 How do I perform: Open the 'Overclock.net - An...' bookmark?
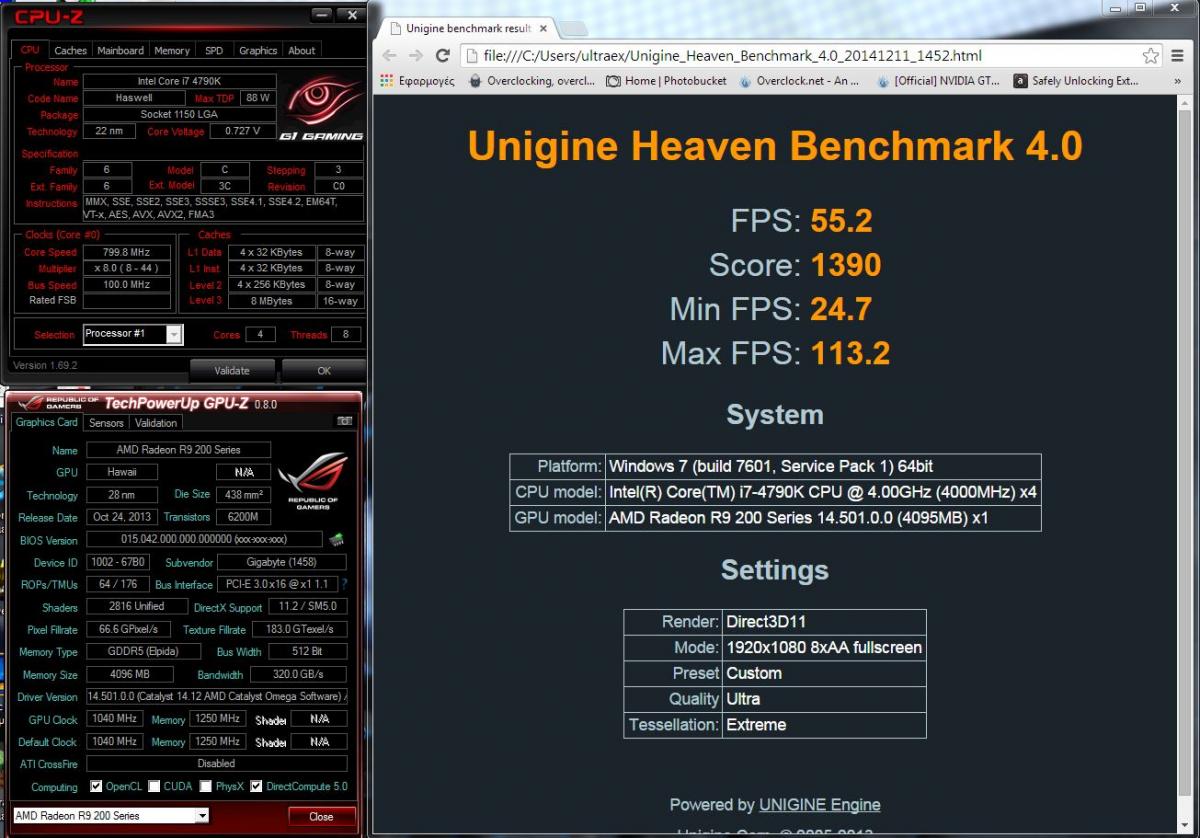point(798,81)
